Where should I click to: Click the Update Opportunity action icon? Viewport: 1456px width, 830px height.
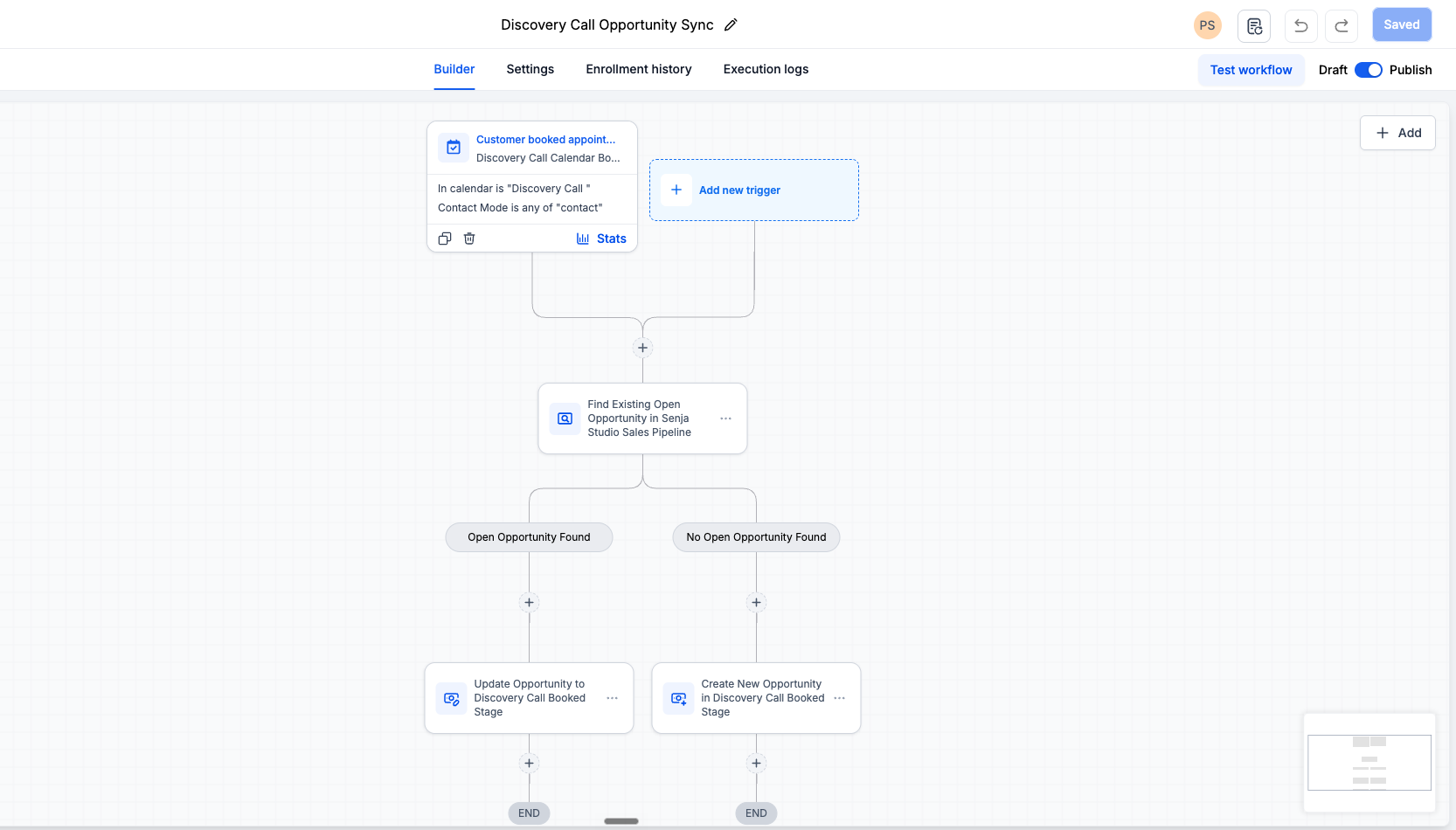click(451, 698)
